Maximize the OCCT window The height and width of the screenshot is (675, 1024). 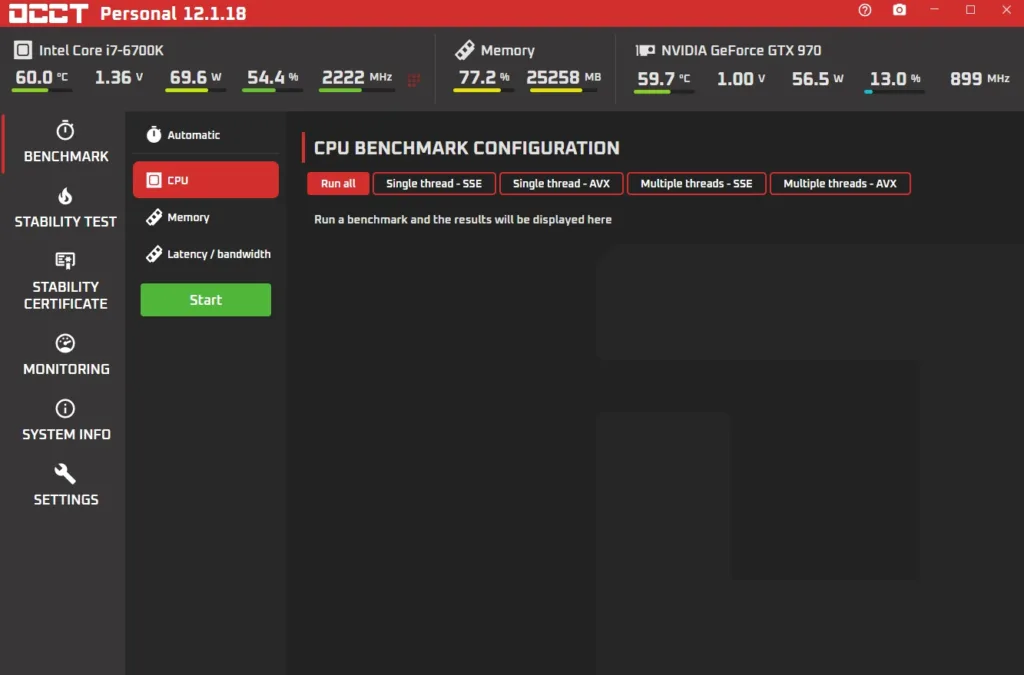970,10
